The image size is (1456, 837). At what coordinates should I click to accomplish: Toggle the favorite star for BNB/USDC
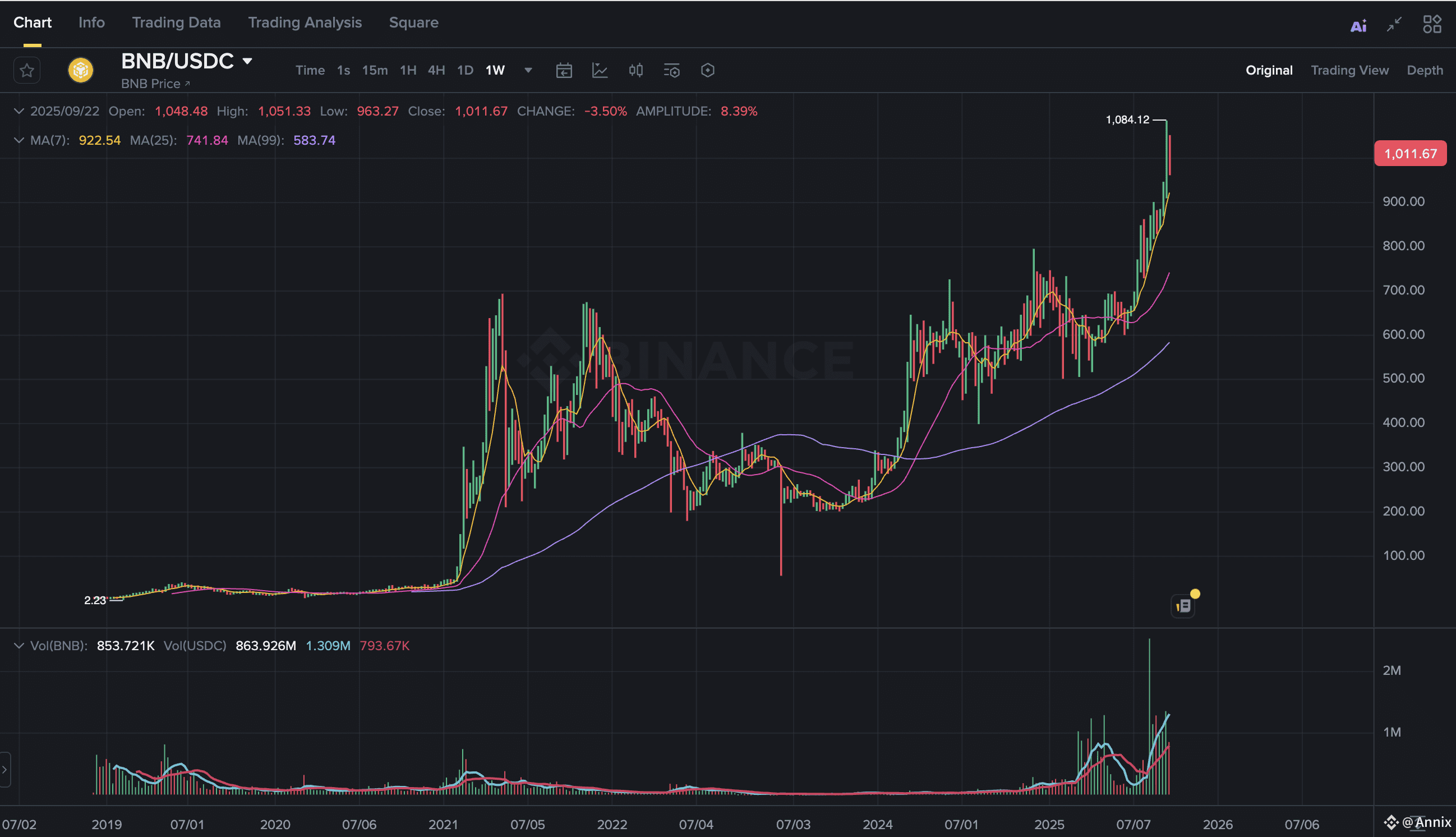point(26,70)
